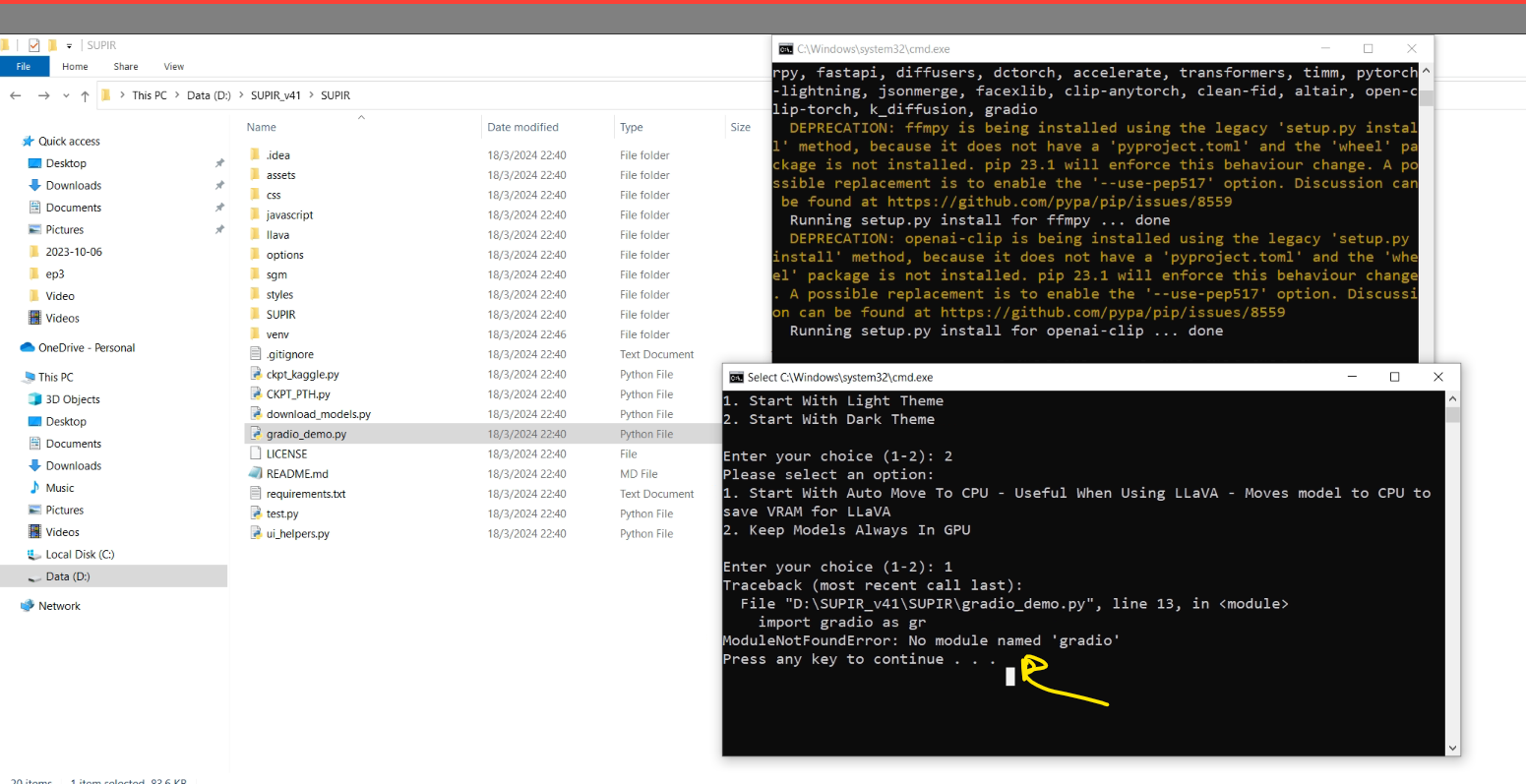Click the This PC computer icon in navigation pane
This screenshot has height=784, width=1526.
[28, 378]
